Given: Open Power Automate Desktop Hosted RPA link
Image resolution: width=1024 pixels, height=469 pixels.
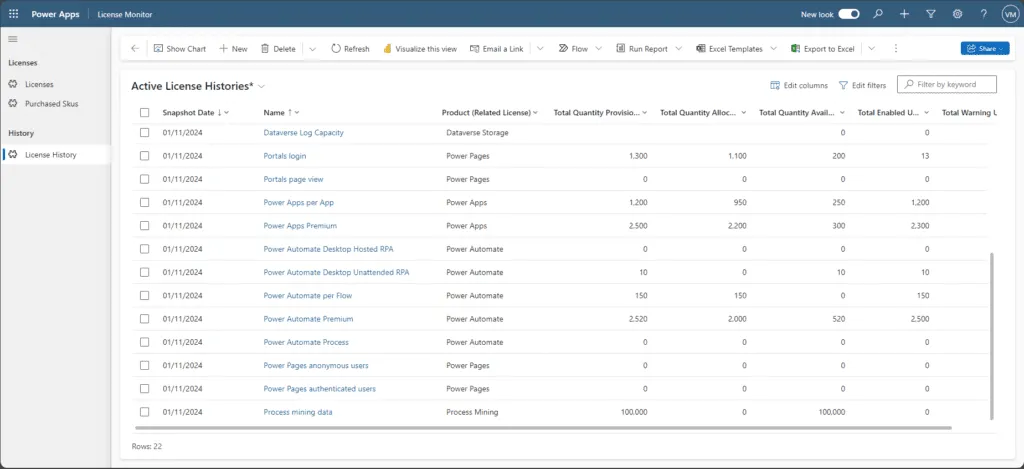Looking at the screenshot, I should point(328,249).
